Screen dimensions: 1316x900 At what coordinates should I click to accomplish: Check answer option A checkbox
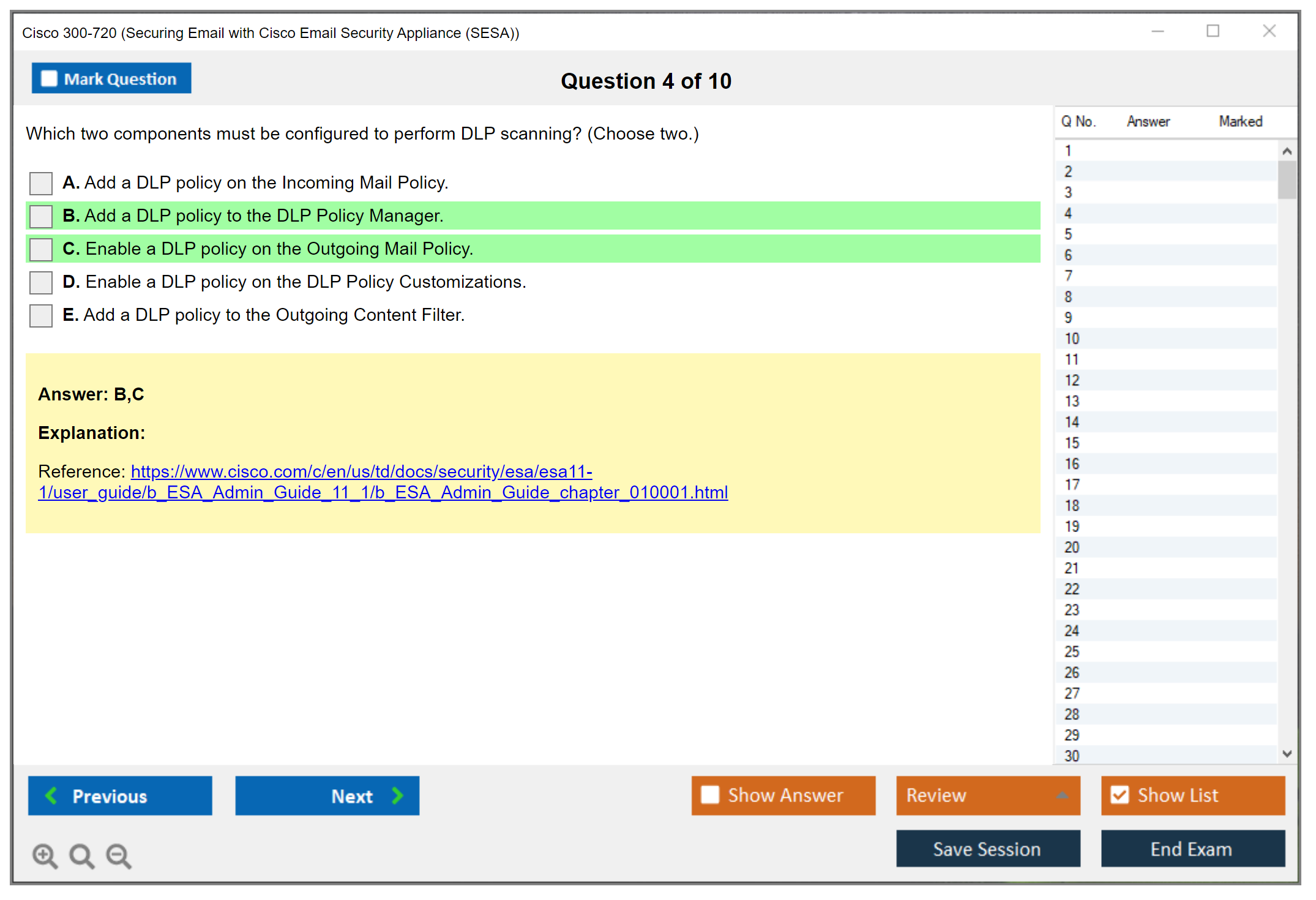(41, 183)
